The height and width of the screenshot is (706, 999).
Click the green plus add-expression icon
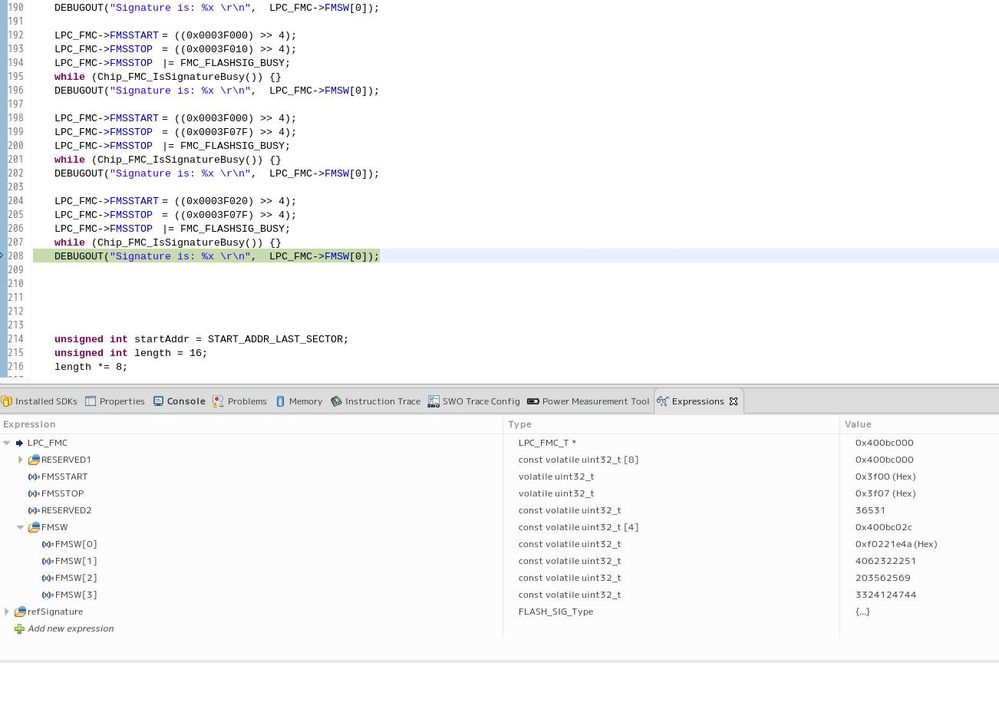click(19, 629)
